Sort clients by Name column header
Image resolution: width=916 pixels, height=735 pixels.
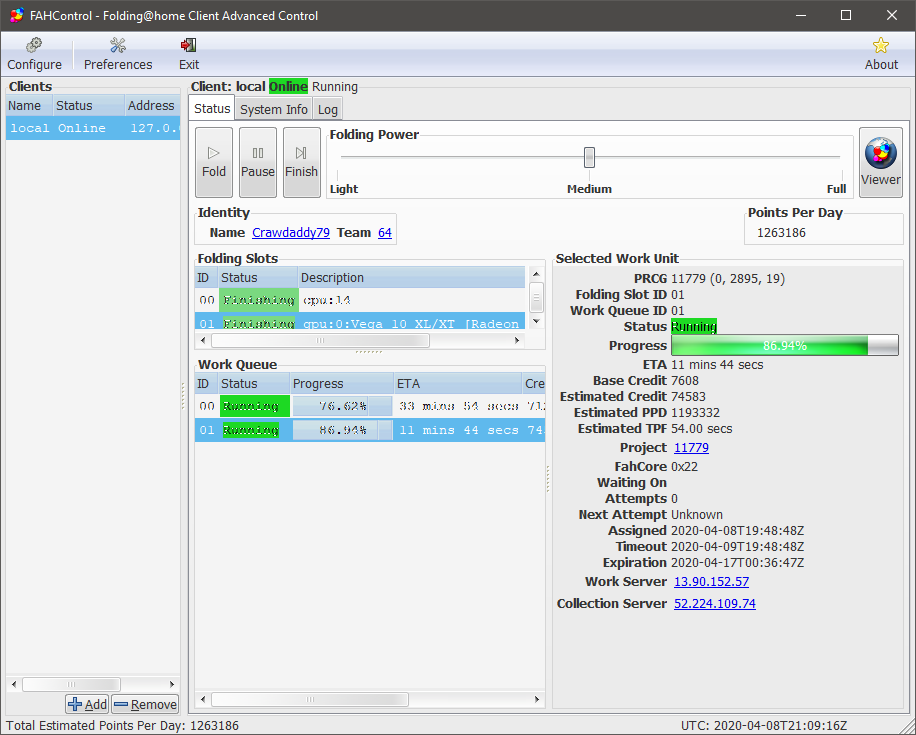point(29,106)
